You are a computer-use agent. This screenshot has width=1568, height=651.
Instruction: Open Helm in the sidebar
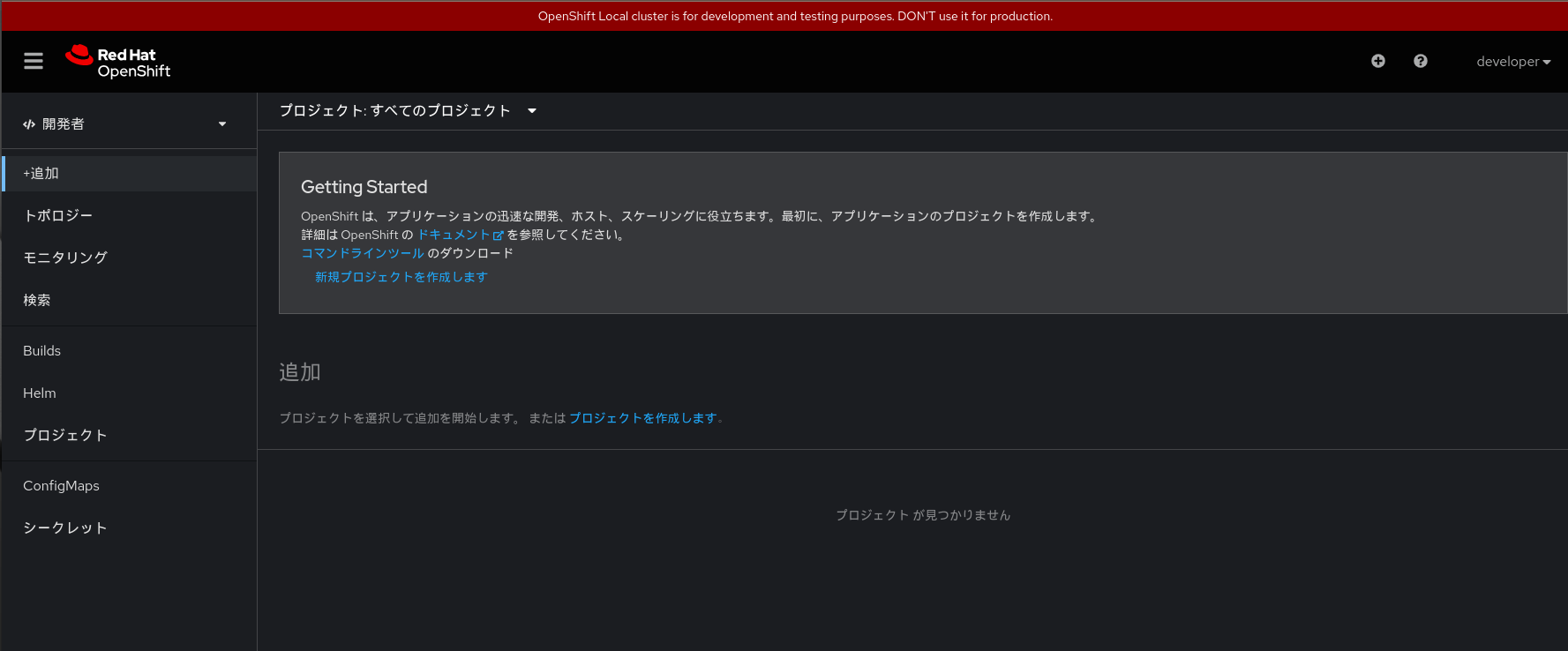tap(129, 393)
